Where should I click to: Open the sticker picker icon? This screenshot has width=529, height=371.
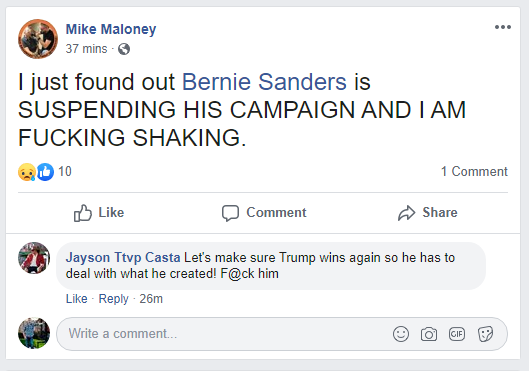(485, 334)
